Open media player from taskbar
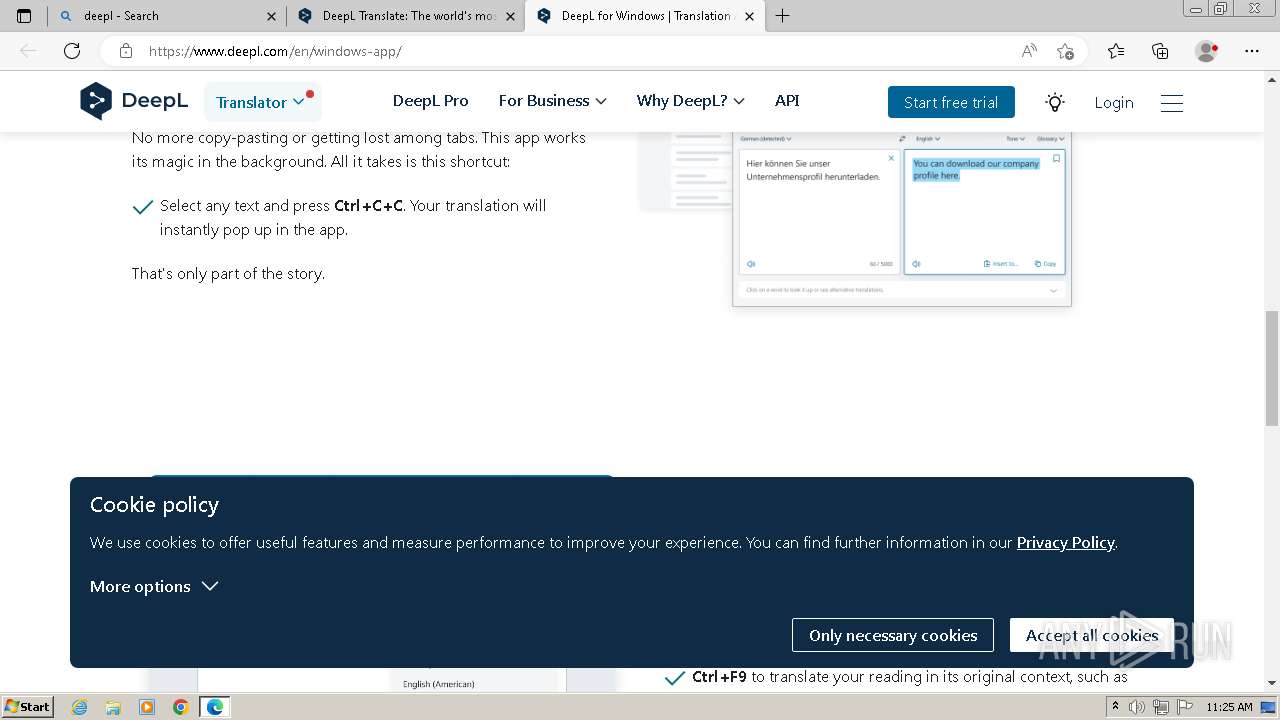The height and width of the screenshot is (720, 1280). coord(147,707)
